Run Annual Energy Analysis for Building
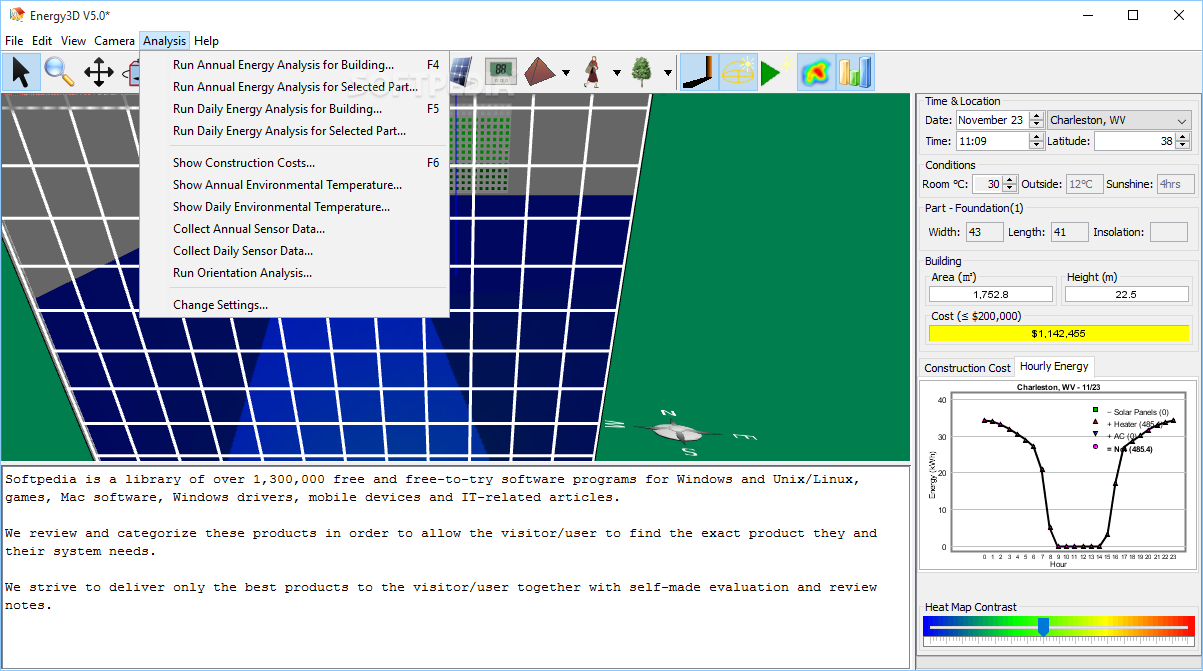This screenshot has width=1203, height=671. click(294, 65)
